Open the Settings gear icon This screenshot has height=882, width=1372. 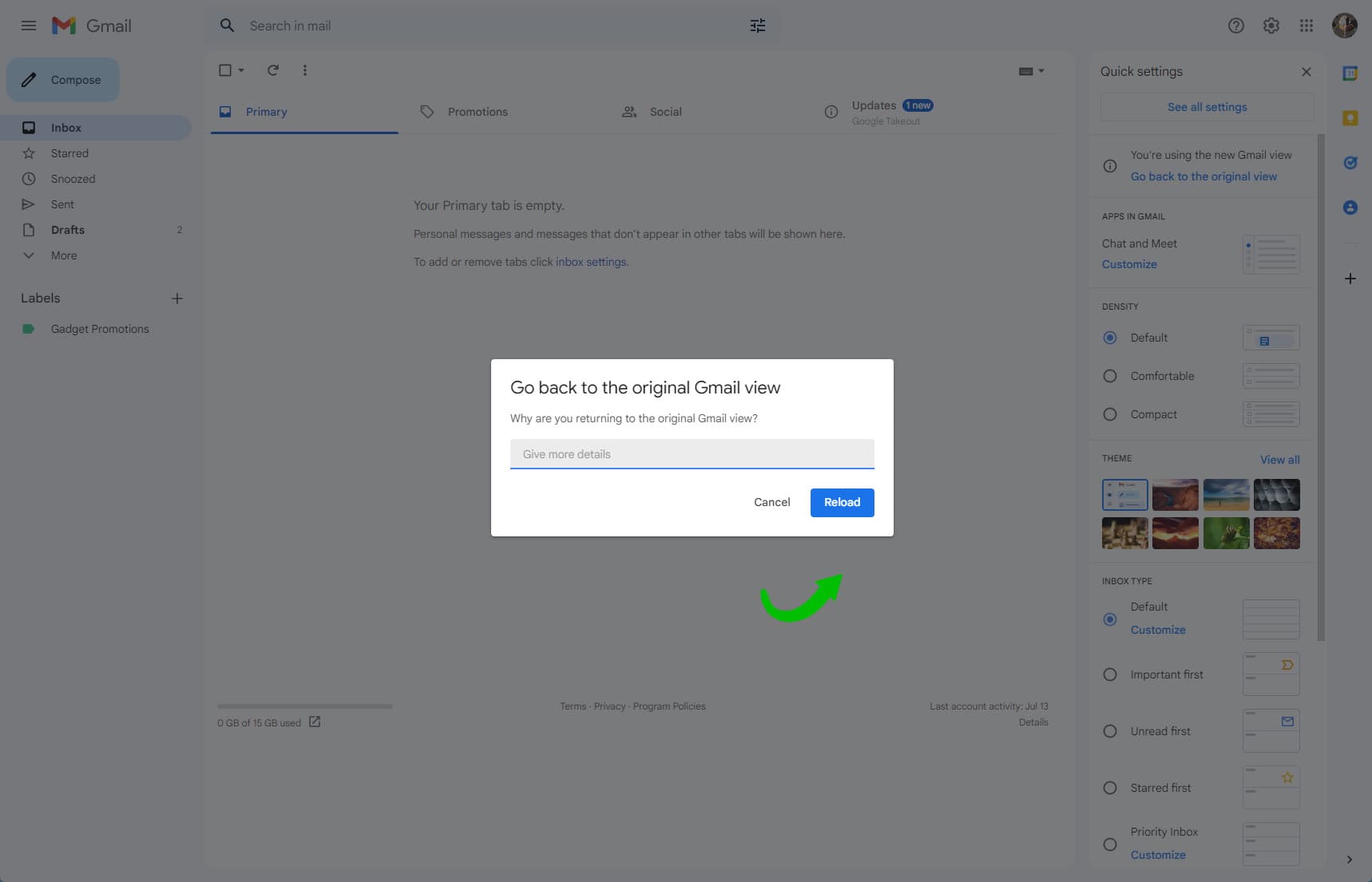click(1271, 26)
